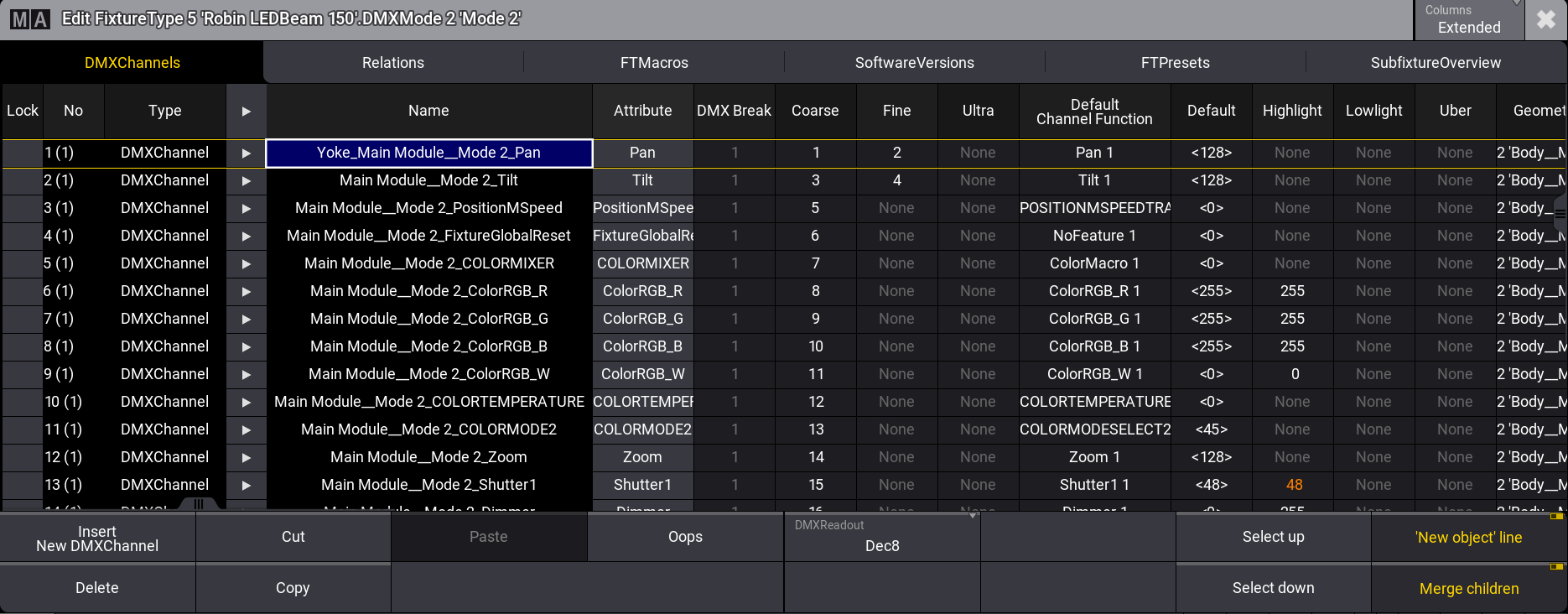Select the Default <45> cell of COLORMODE2
This screenshot has height=614, width=1568.
point(1211,429)
